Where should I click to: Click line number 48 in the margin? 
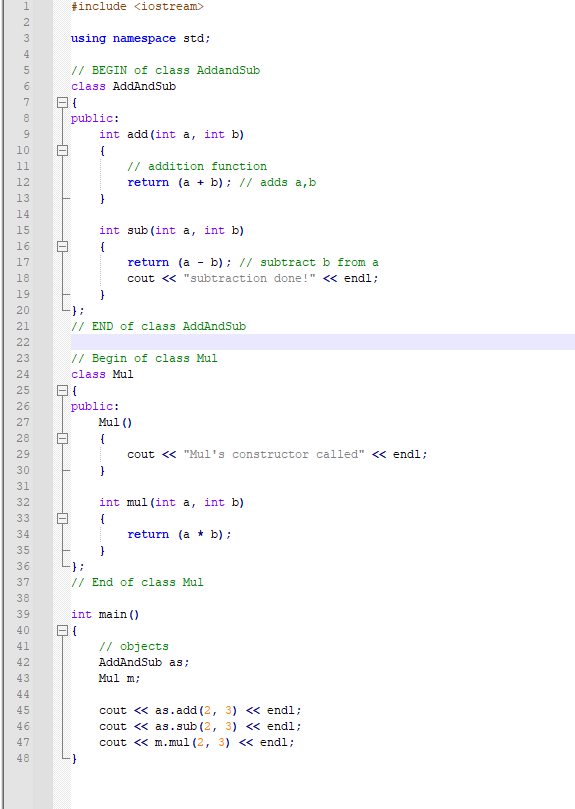point(23,758)
